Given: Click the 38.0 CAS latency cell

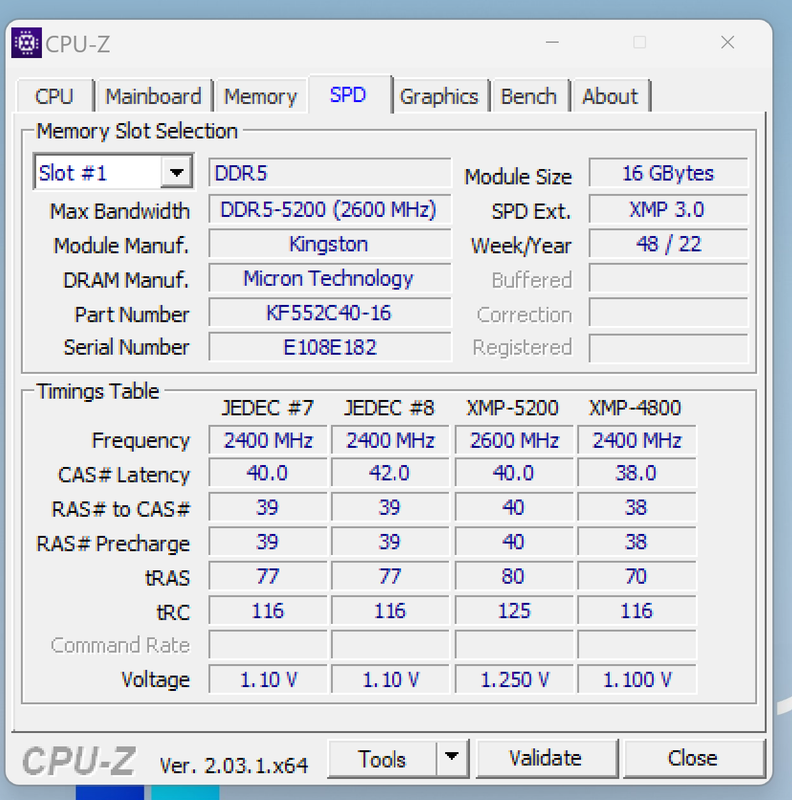Looking at the screenshot, I should (637, 473).
